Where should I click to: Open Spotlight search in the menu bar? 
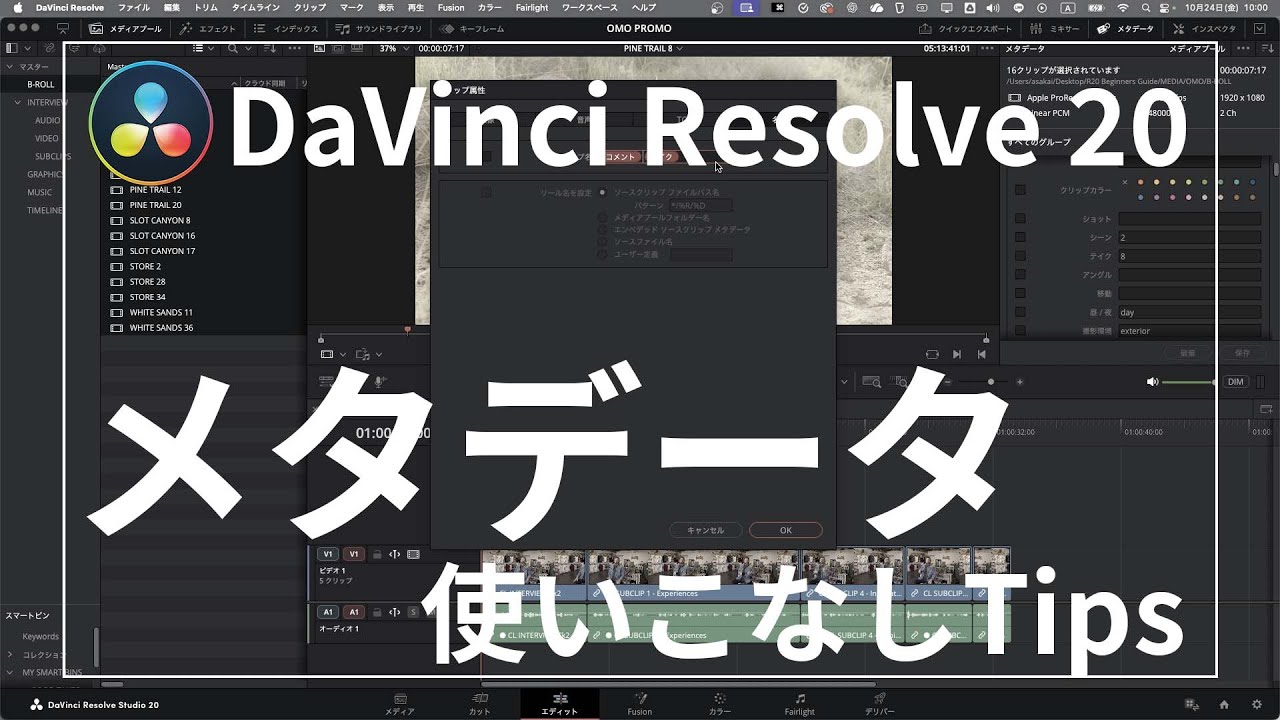click(1147, 8)
